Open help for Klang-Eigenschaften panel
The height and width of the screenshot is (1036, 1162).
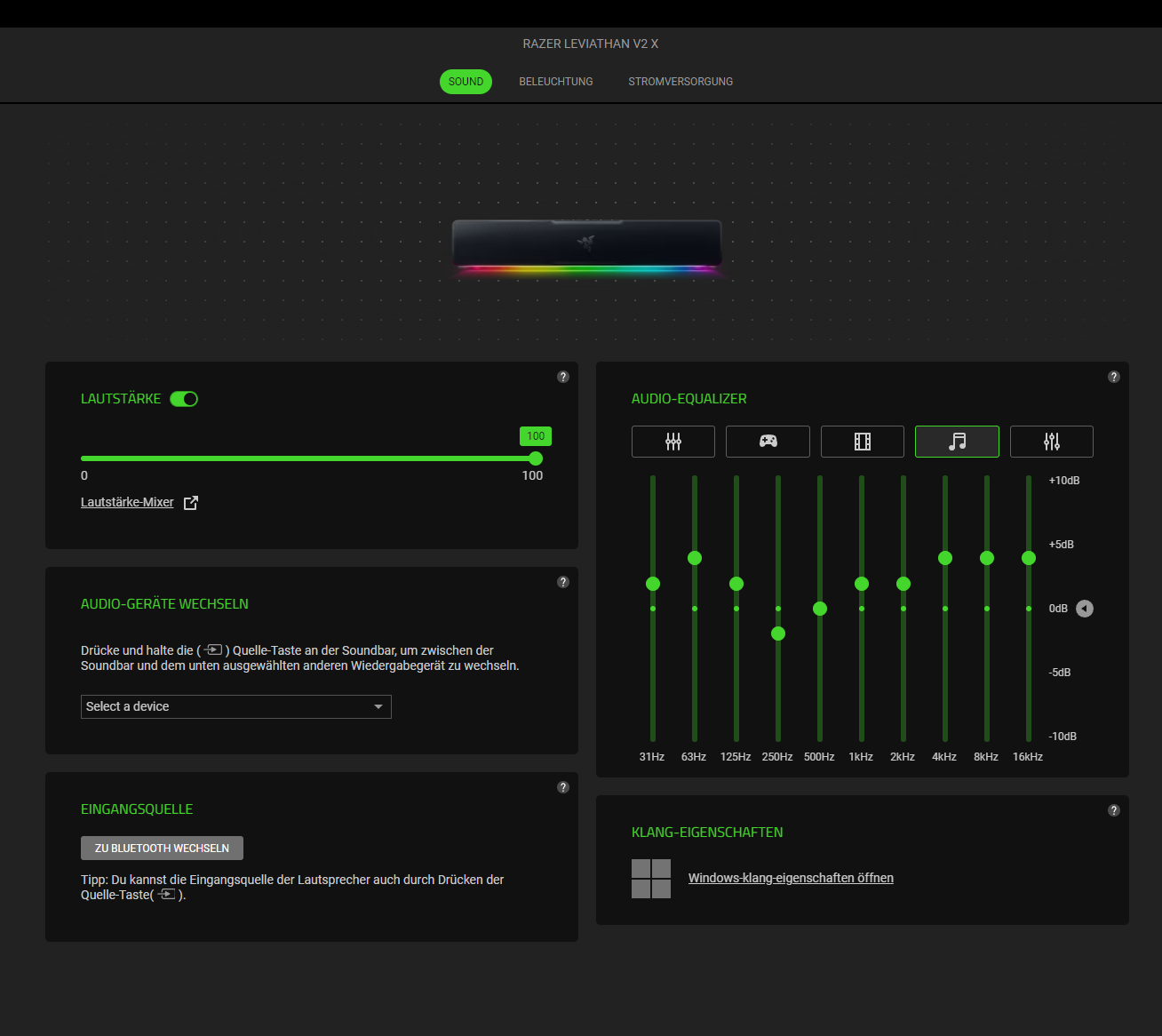click(1114, 810)
